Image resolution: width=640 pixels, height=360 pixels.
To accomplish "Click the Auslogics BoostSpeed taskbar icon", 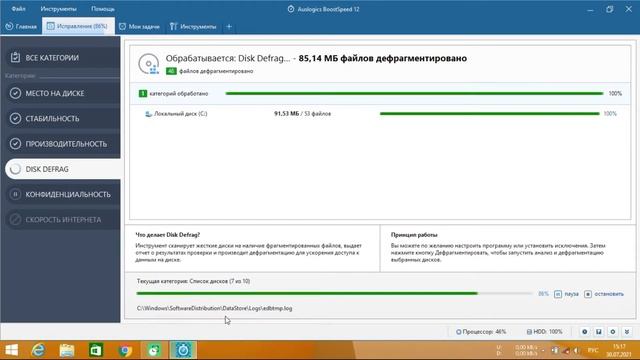I will (183, 350).
